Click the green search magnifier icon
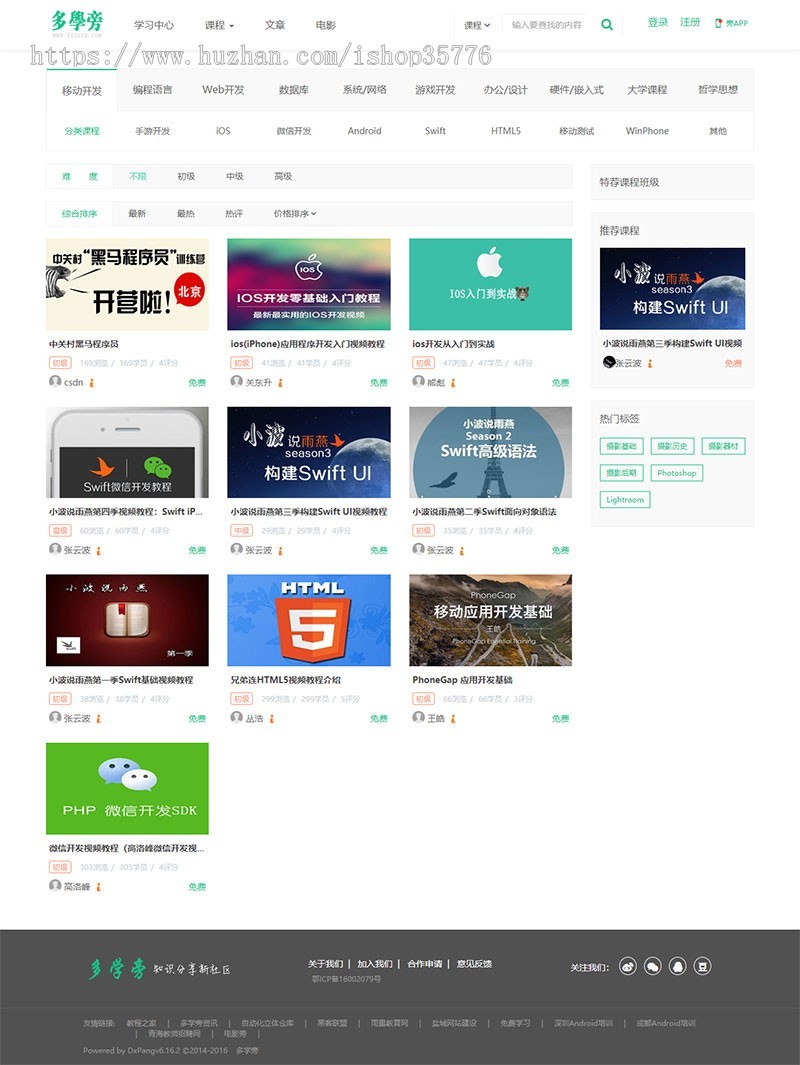Image resolution: width=800 pixels, height=1065 pixels. click(x=606, y=23)
